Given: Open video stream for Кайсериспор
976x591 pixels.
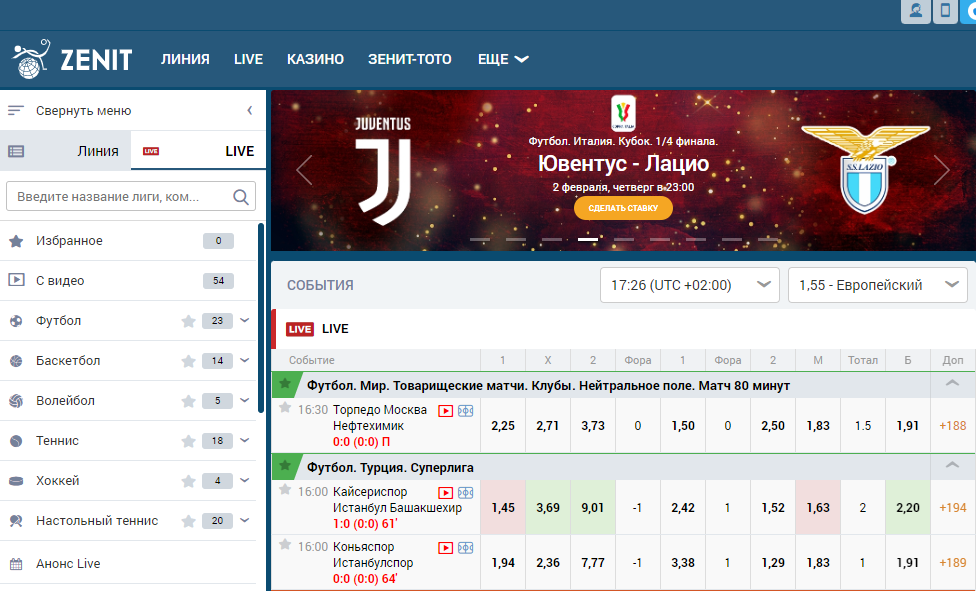Looking at the screenshot, I should [x=445, y=493].
